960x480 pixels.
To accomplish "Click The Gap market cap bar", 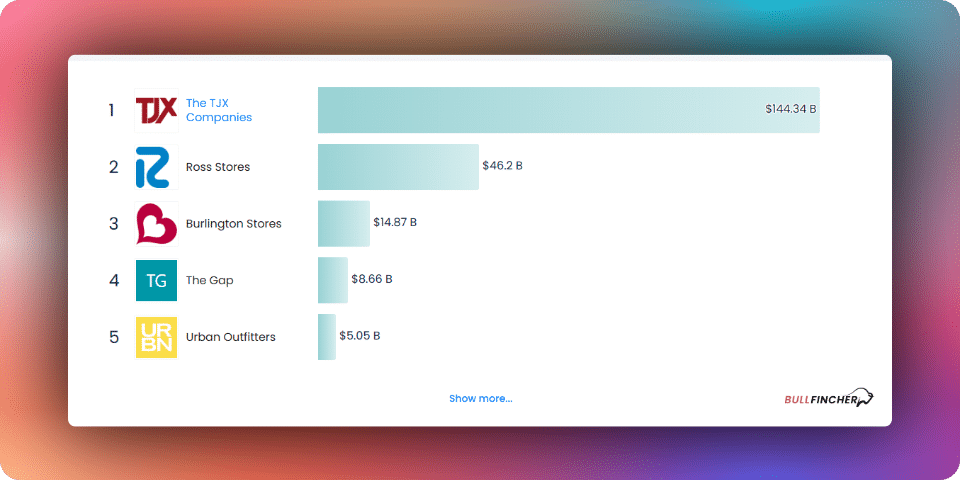I will (x=332, y=280).
